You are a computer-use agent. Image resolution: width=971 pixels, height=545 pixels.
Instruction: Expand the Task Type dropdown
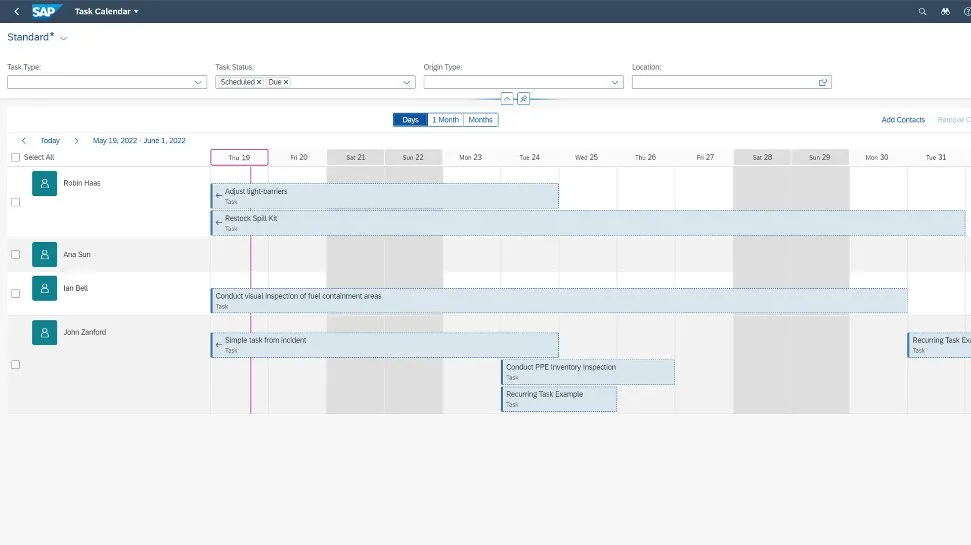(x=198, y=82)
